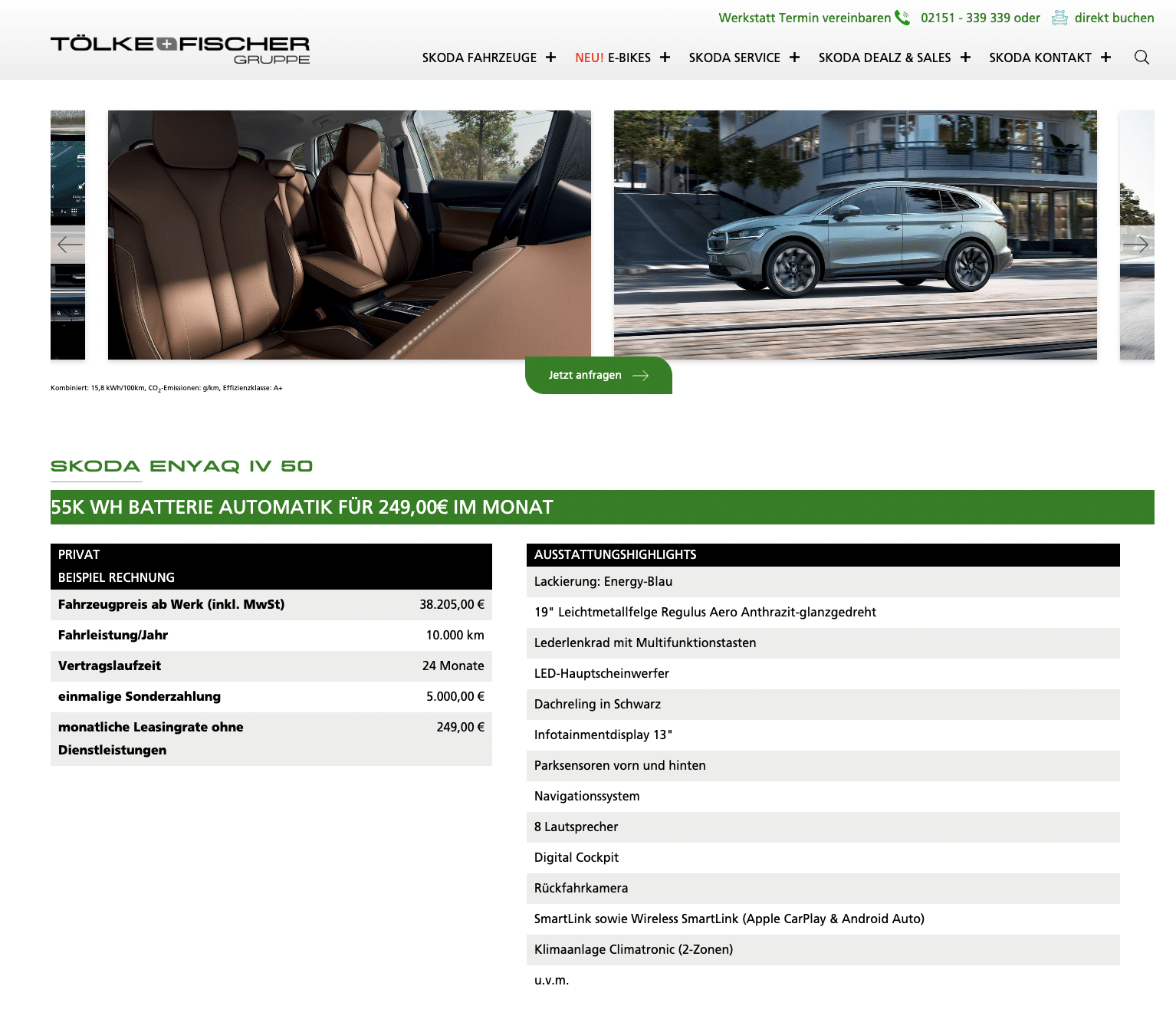Show previous slide with left arrow
Viewport: 1176px width, 1009px height.
70,245
